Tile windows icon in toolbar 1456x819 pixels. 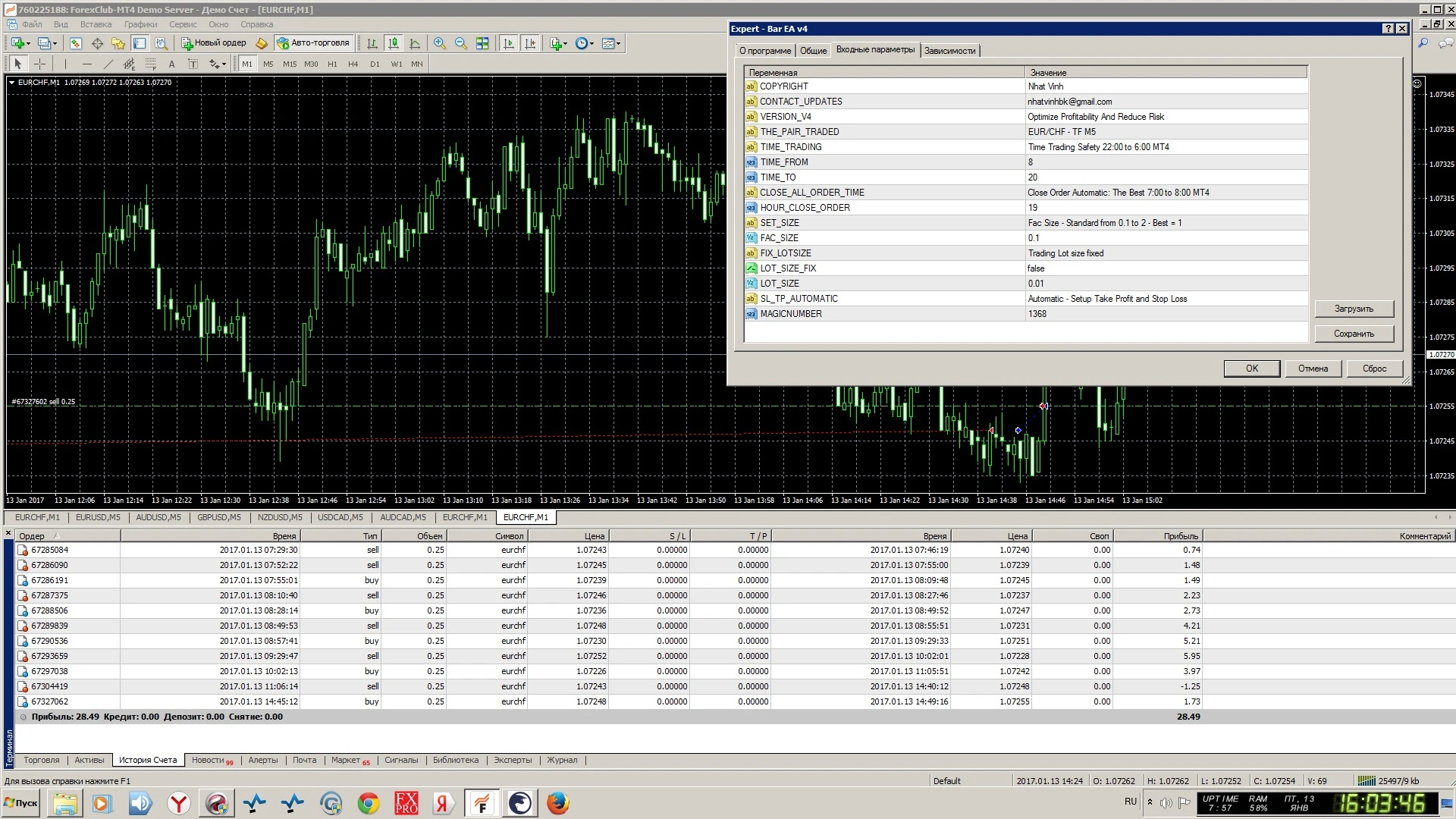[x=482, y=43]
